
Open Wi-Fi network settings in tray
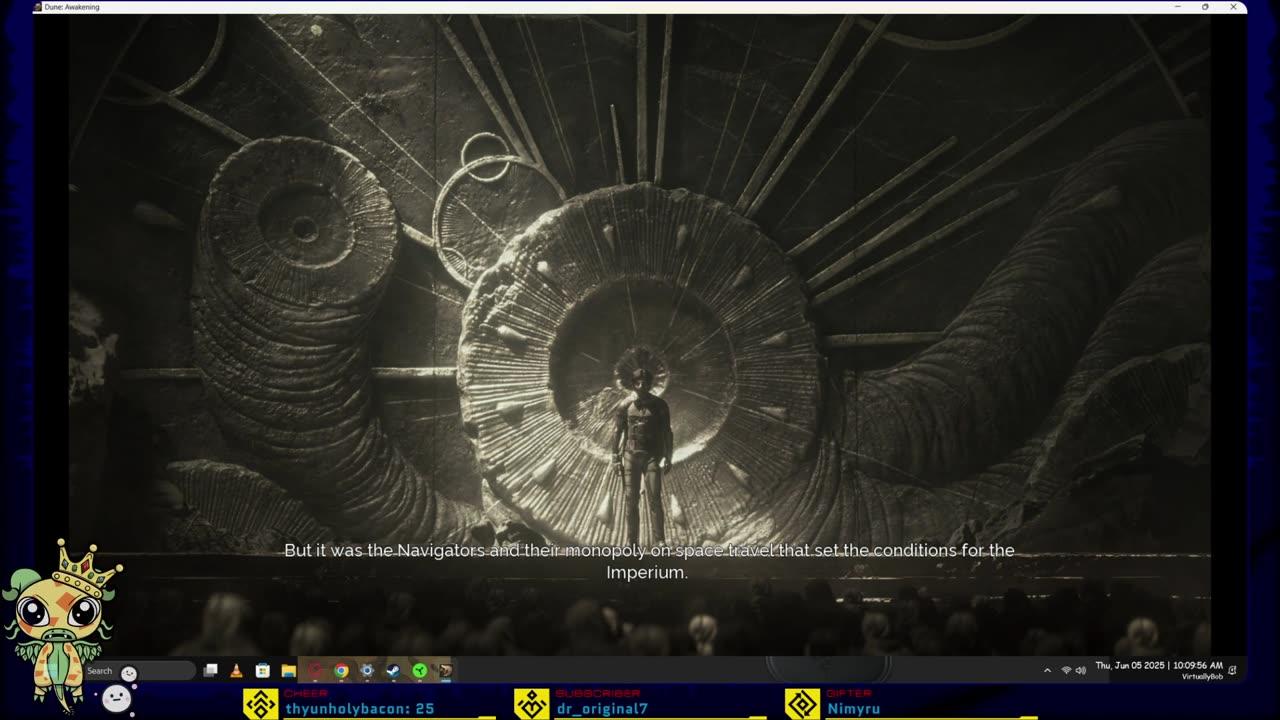pyautogui.click(x=1066, y=670)
